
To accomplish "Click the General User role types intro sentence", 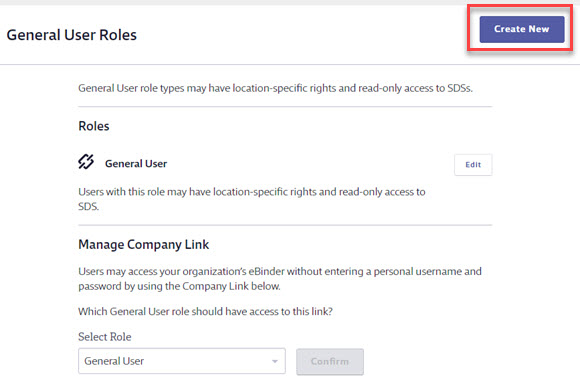I will click(275, 88).
